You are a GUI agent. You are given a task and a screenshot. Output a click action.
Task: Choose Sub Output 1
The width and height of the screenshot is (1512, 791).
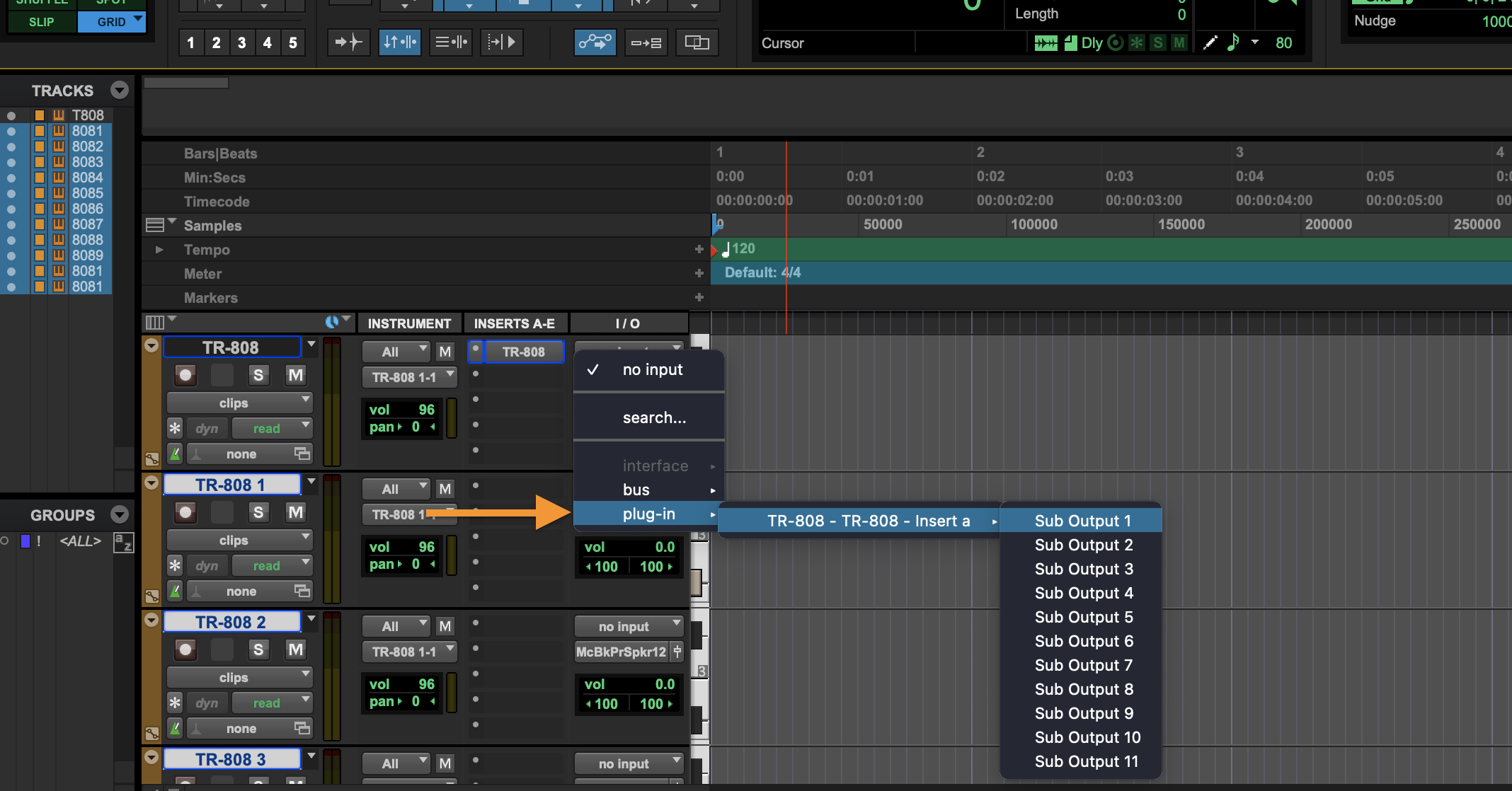click(1082, 521)
